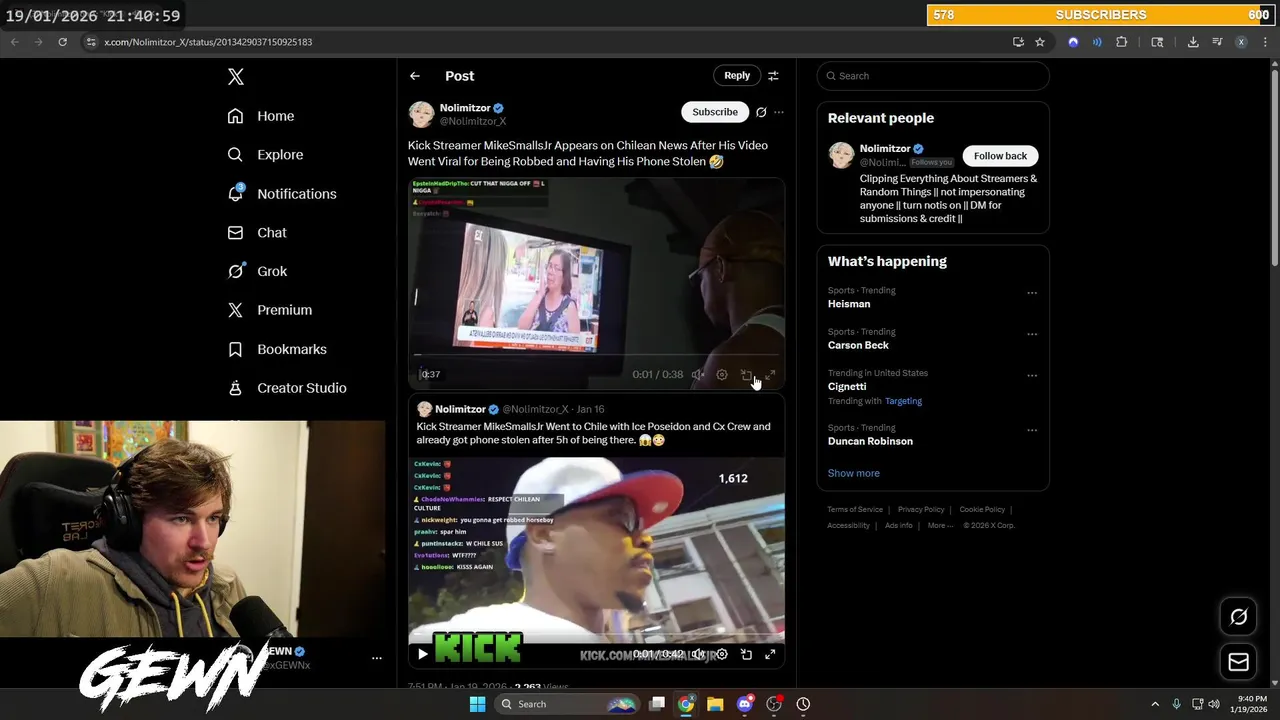Open settings gear of quoted video
This screenshot has width=1280, height=720.
coord(722,654)
